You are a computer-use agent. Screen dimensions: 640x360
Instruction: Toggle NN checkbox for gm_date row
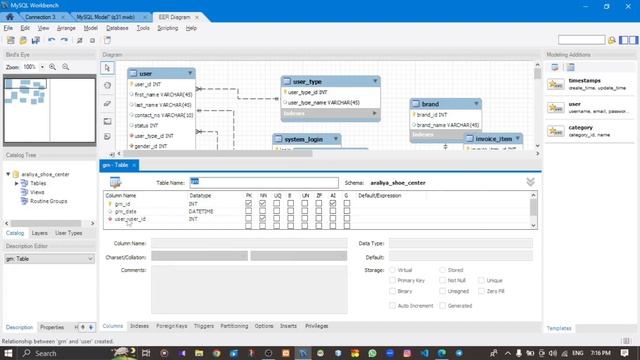click(x=262, y=211)
